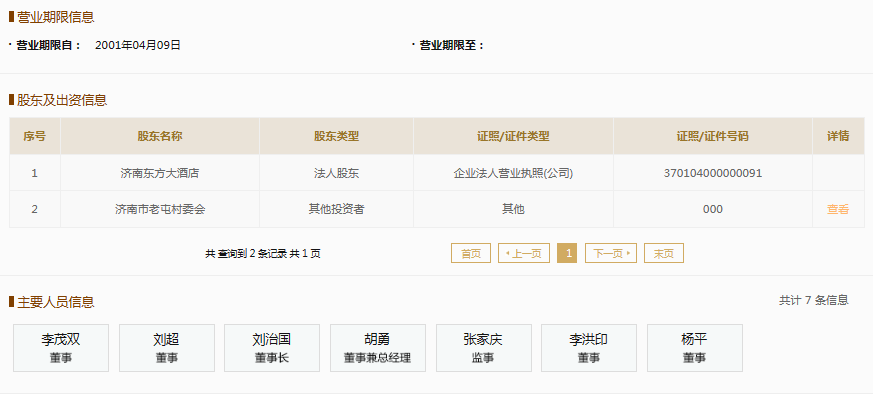Viewport: 873px width, 394px height.
Task: Open 李洪印 董事 card
Action: (x=588, y=348)
